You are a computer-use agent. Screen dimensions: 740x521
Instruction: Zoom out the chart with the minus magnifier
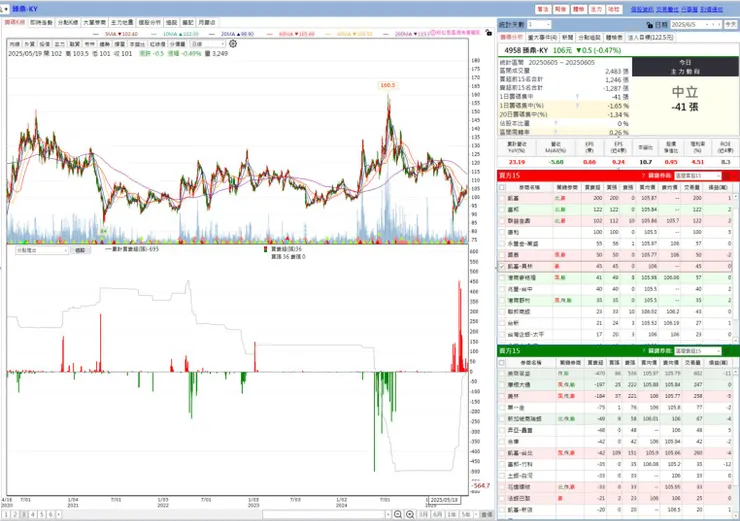coord(397,514)
